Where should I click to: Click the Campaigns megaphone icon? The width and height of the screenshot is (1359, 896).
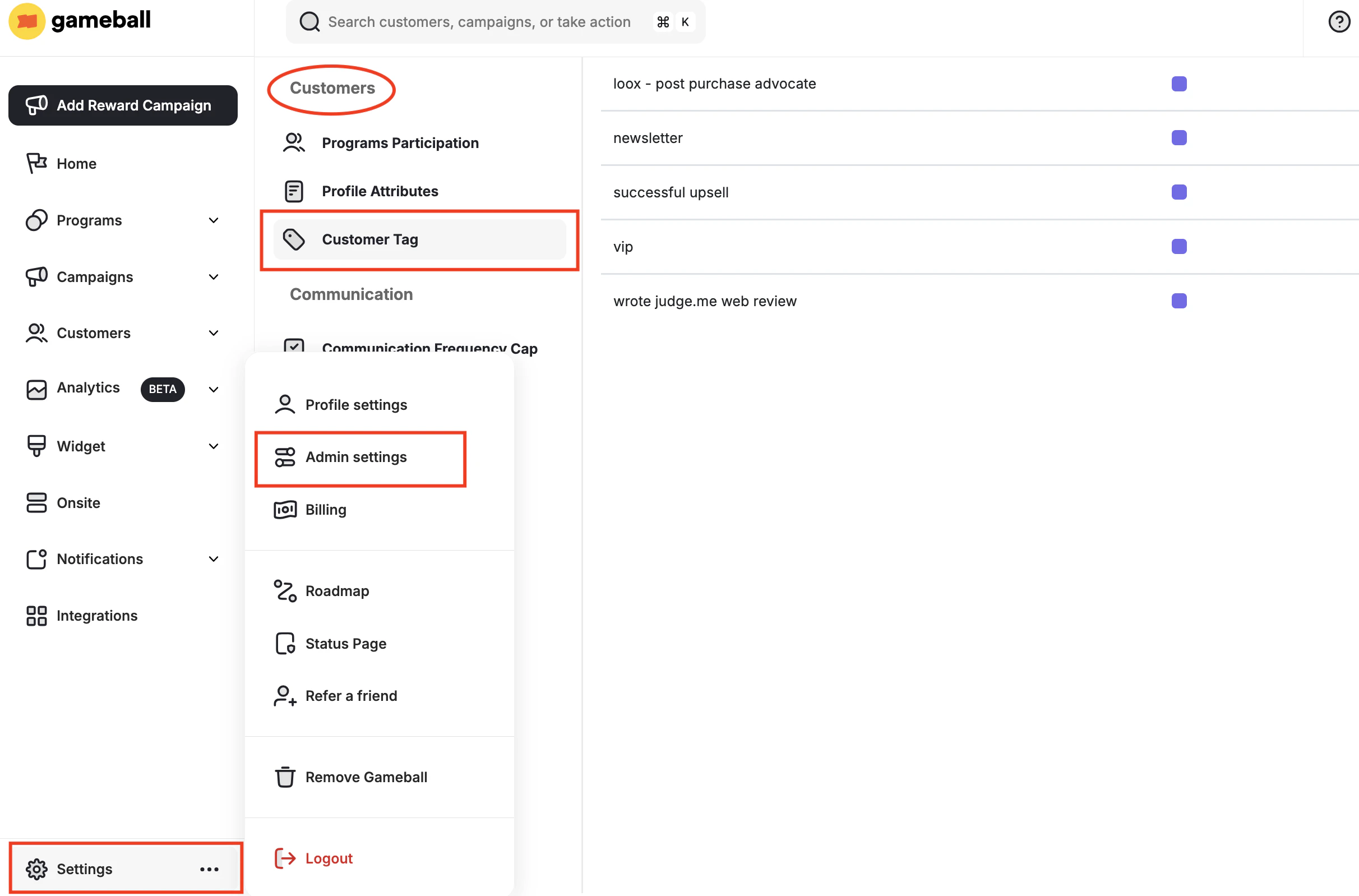point(36,276)
